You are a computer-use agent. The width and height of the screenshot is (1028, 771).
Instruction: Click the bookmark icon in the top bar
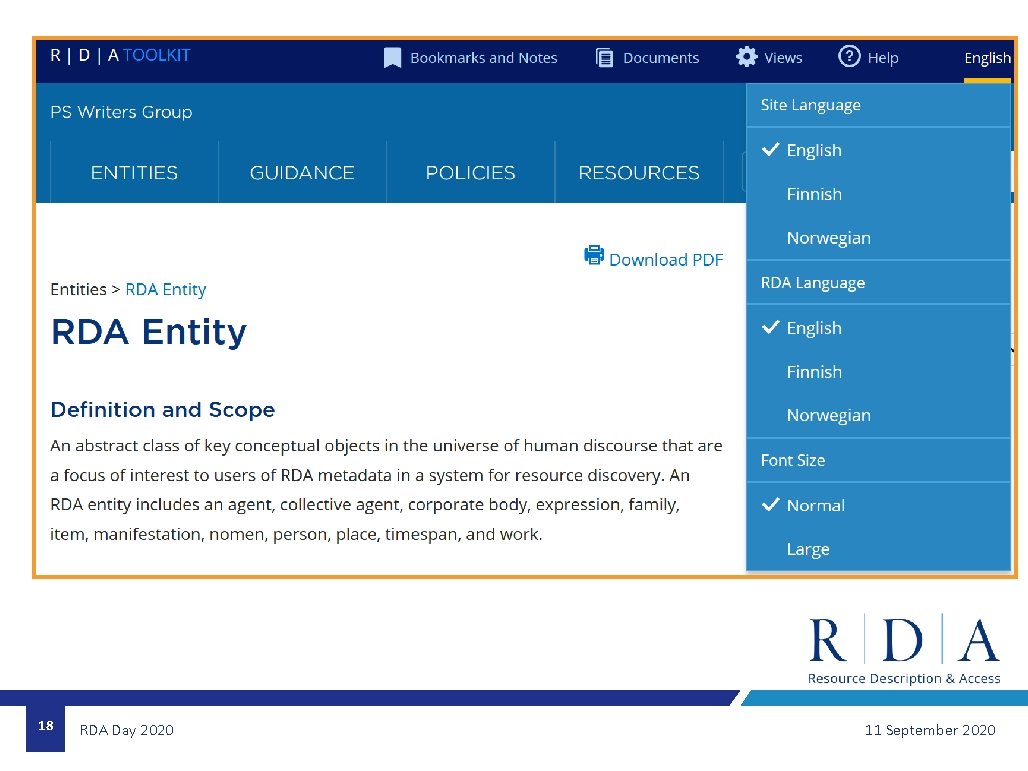click(392, 58)
